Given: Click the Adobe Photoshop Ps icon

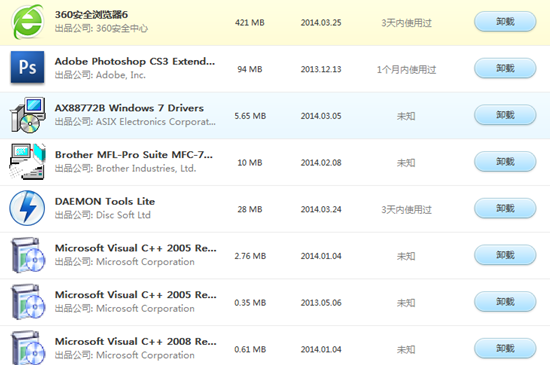Looking at the screenshot, I should pos(27,67).
